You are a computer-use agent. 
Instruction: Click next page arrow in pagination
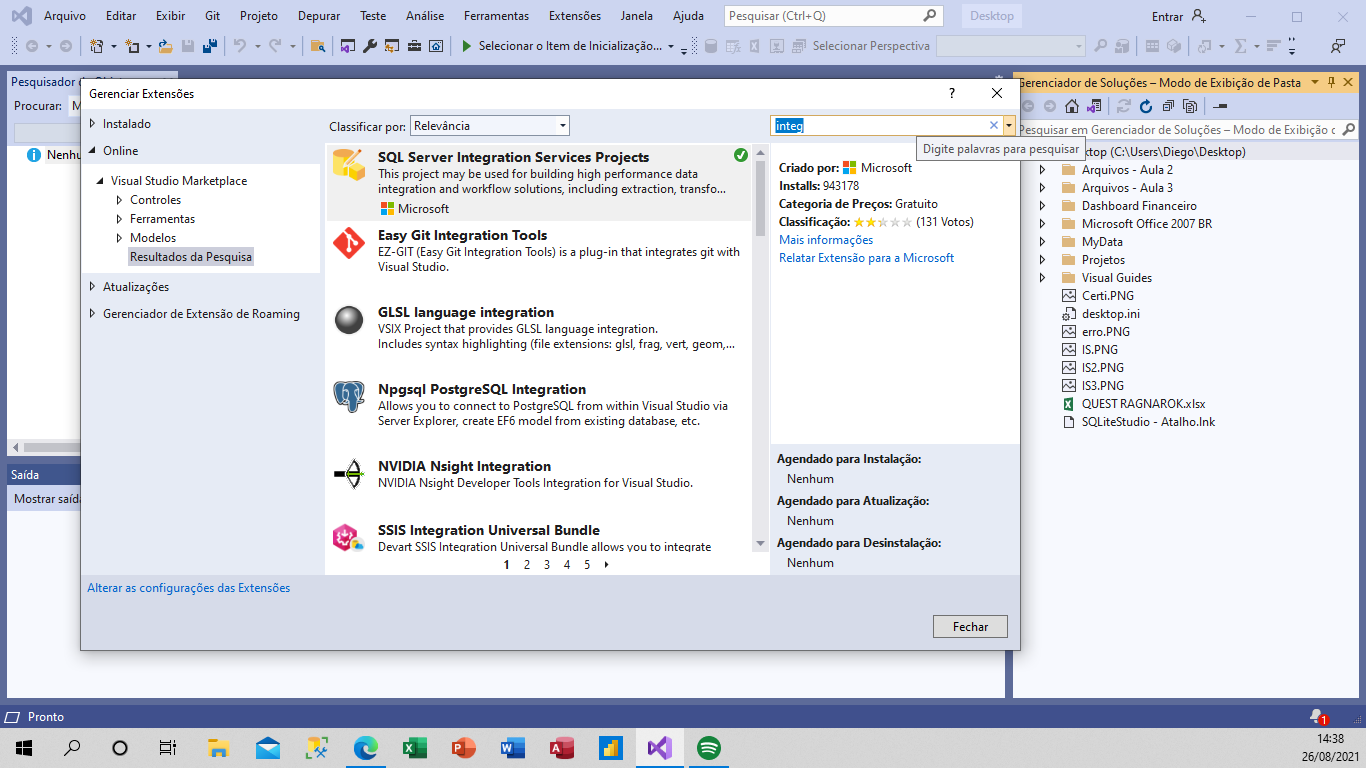click(x=606, y=565)
